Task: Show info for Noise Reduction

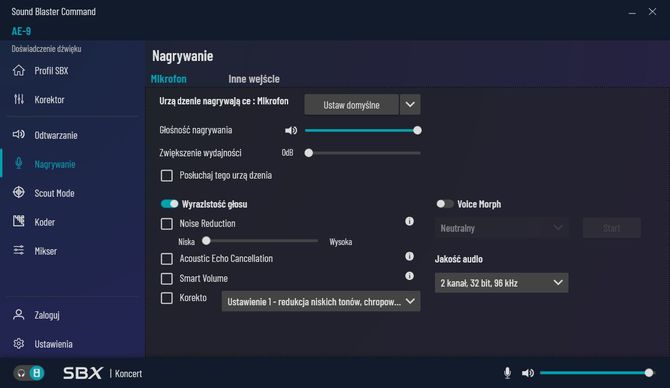Action: [x=409, y=221]
